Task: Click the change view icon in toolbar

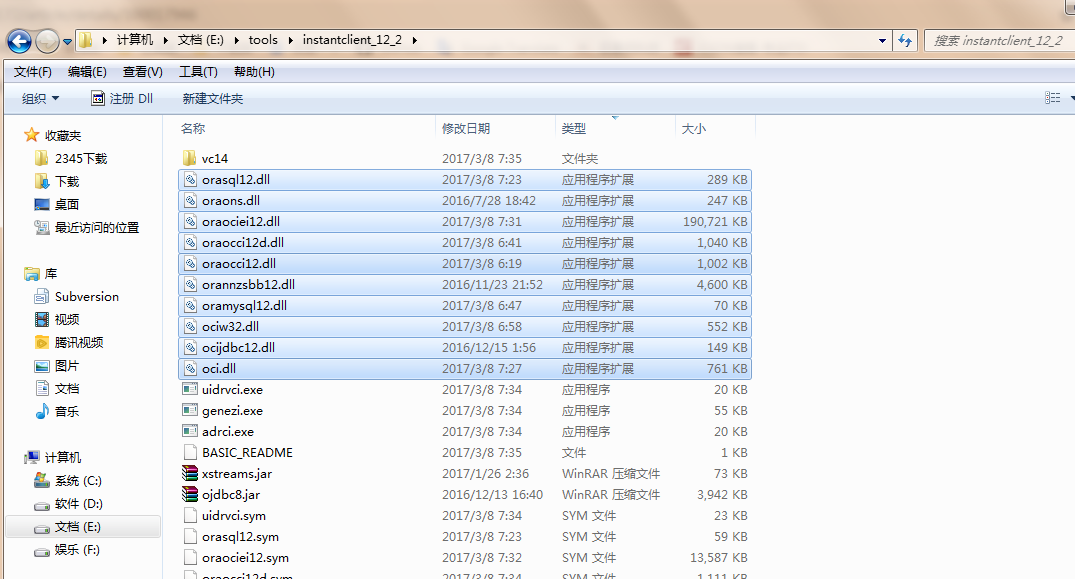Action: pos(1053,98)
